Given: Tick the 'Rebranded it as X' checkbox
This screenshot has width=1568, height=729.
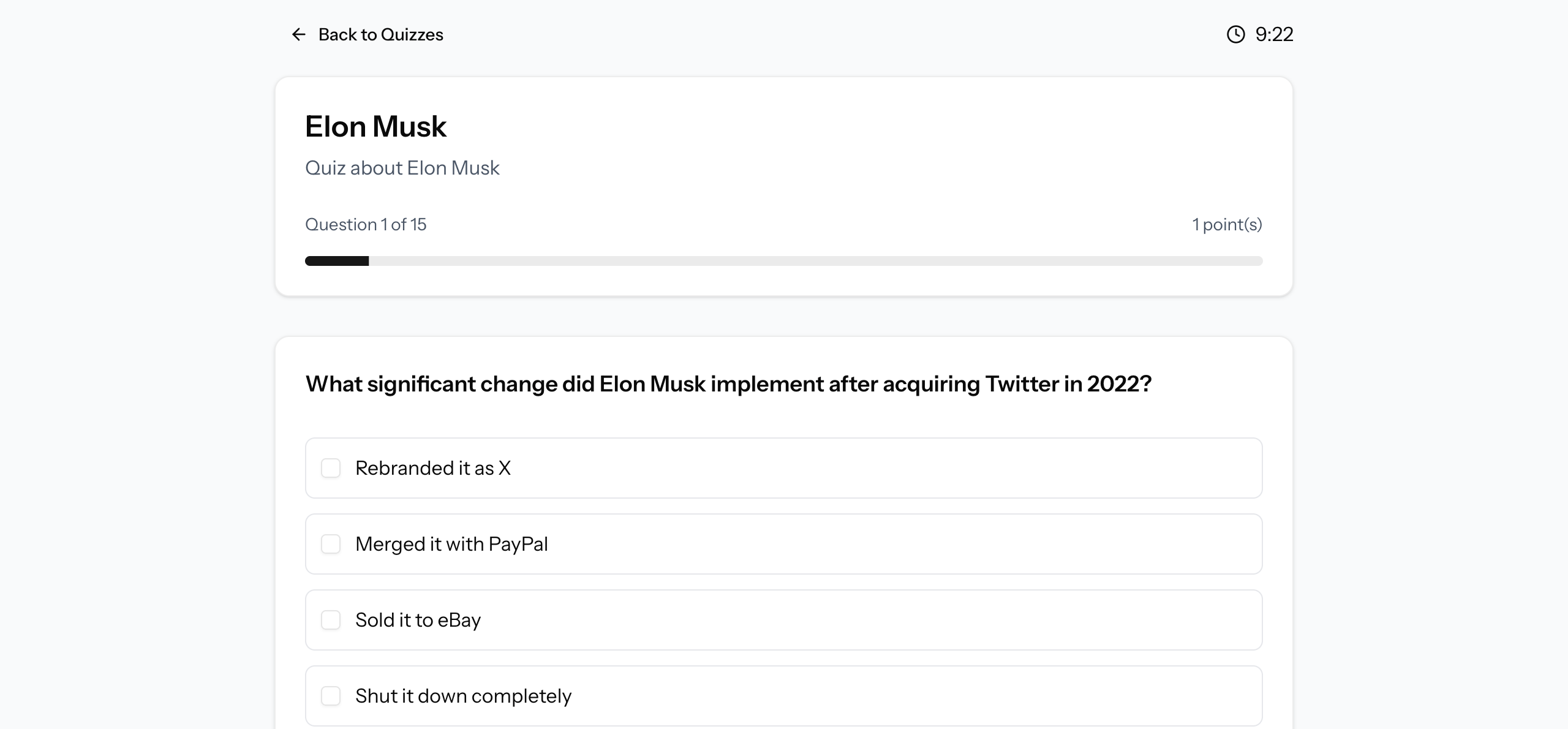Looking at the screenshot, I should coord(331,468).
